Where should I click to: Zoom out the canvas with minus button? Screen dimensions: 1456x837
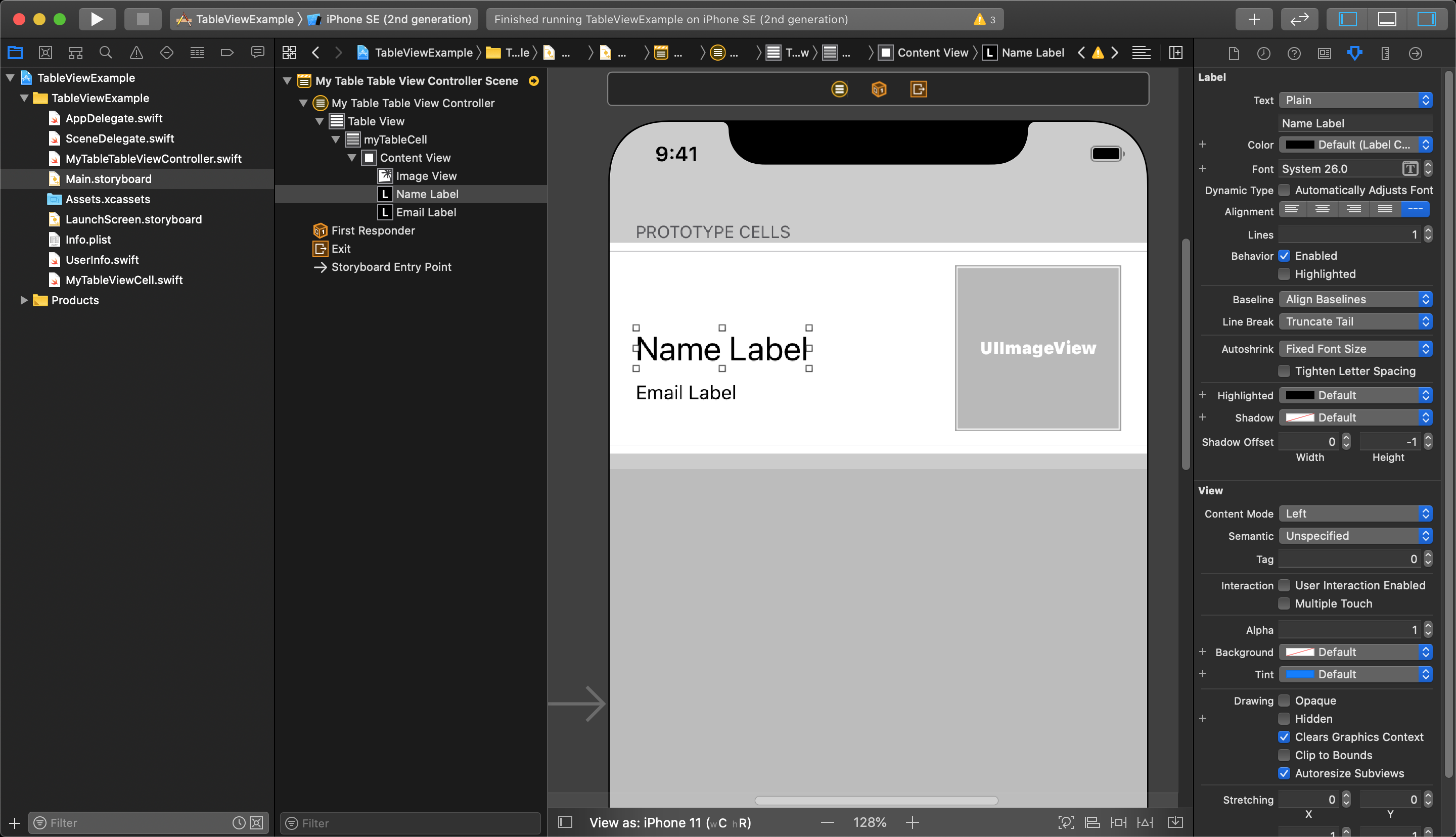coord(827,823)
